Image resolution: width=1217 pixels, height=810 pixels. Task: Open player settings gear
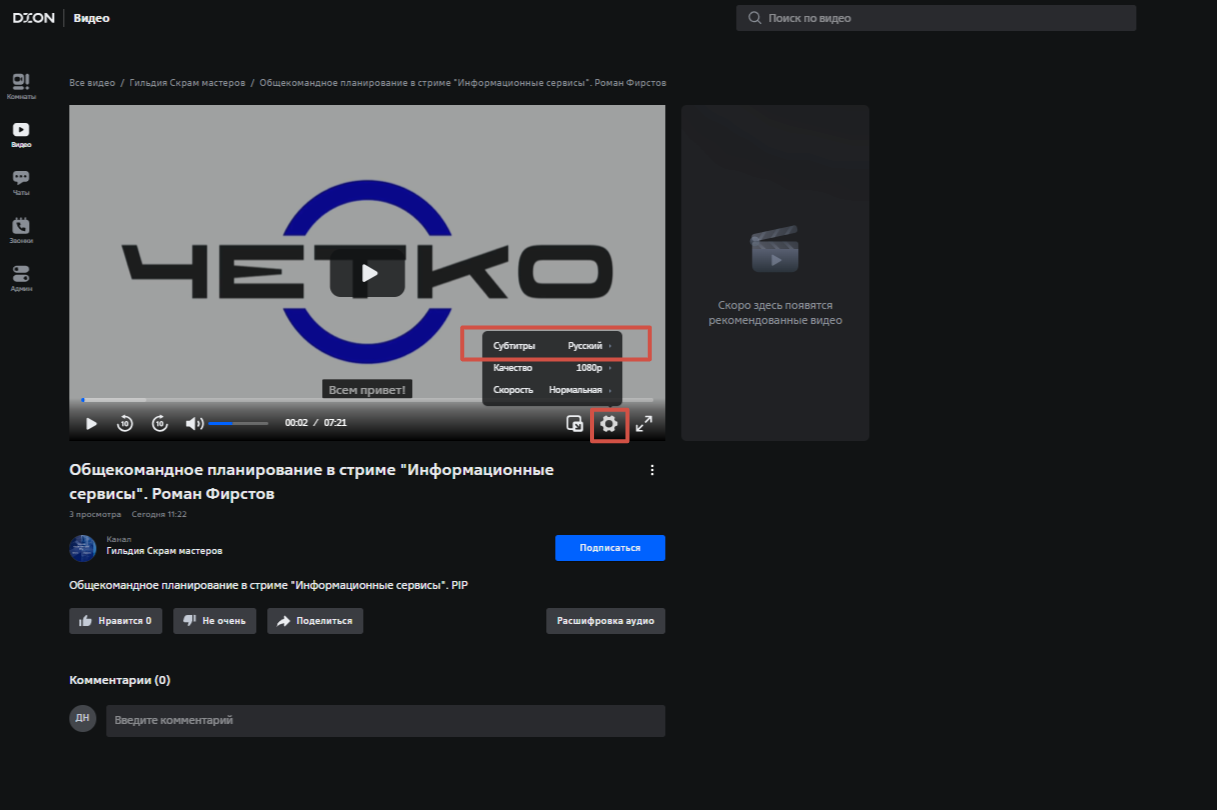pos(609,424)
